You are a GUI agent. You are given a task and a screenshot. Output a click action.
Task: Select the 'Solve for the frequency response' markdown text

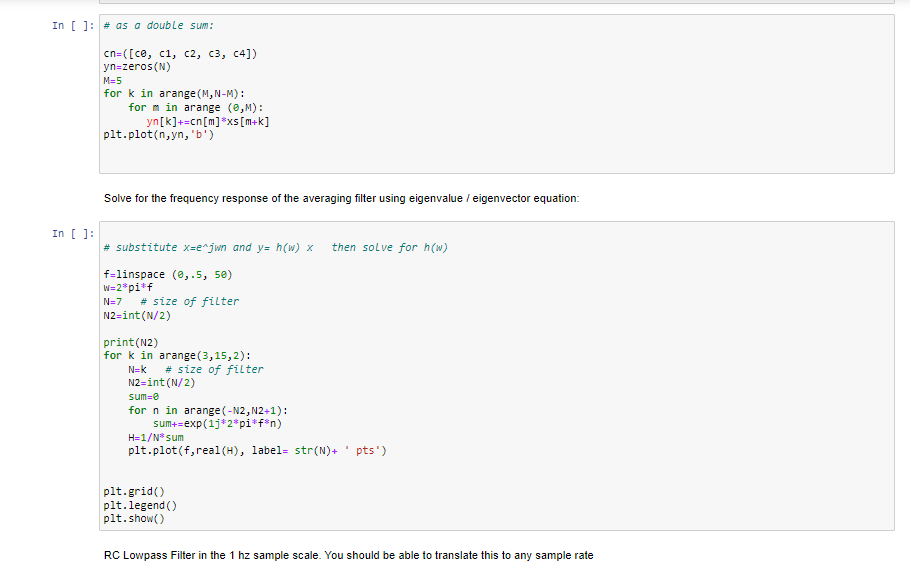click(x=341, y=198)
